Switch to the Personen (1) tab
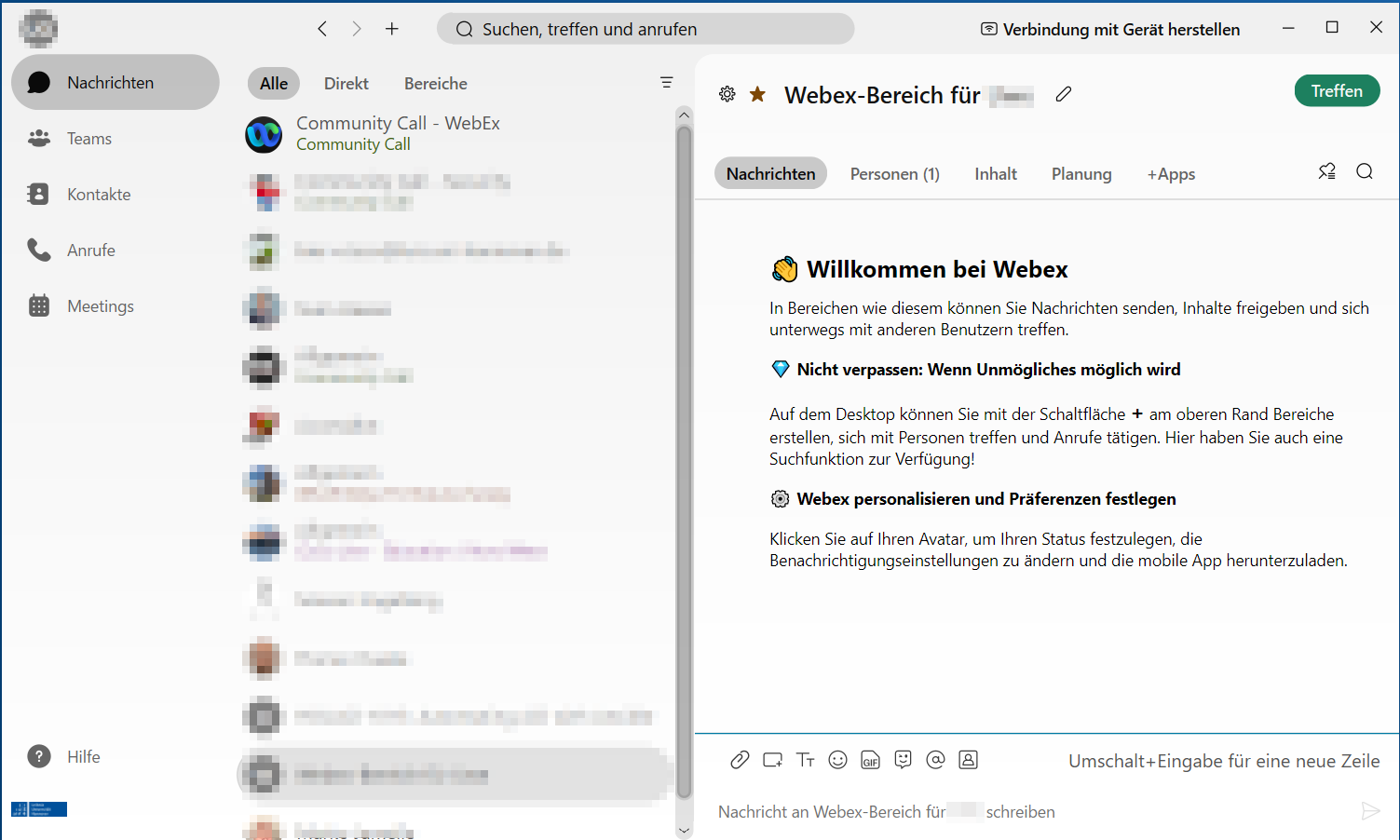This screenshot has width=1400, height=840. [x=895, y=174]
